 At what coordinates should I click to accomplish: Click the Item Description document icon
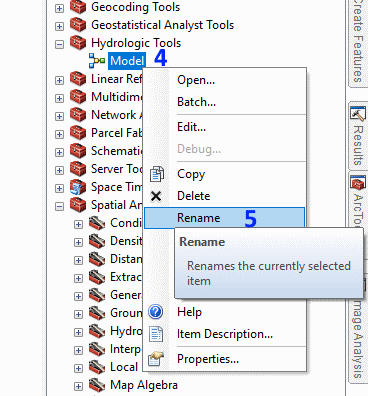pyautogui.click(x=156, y=334)
